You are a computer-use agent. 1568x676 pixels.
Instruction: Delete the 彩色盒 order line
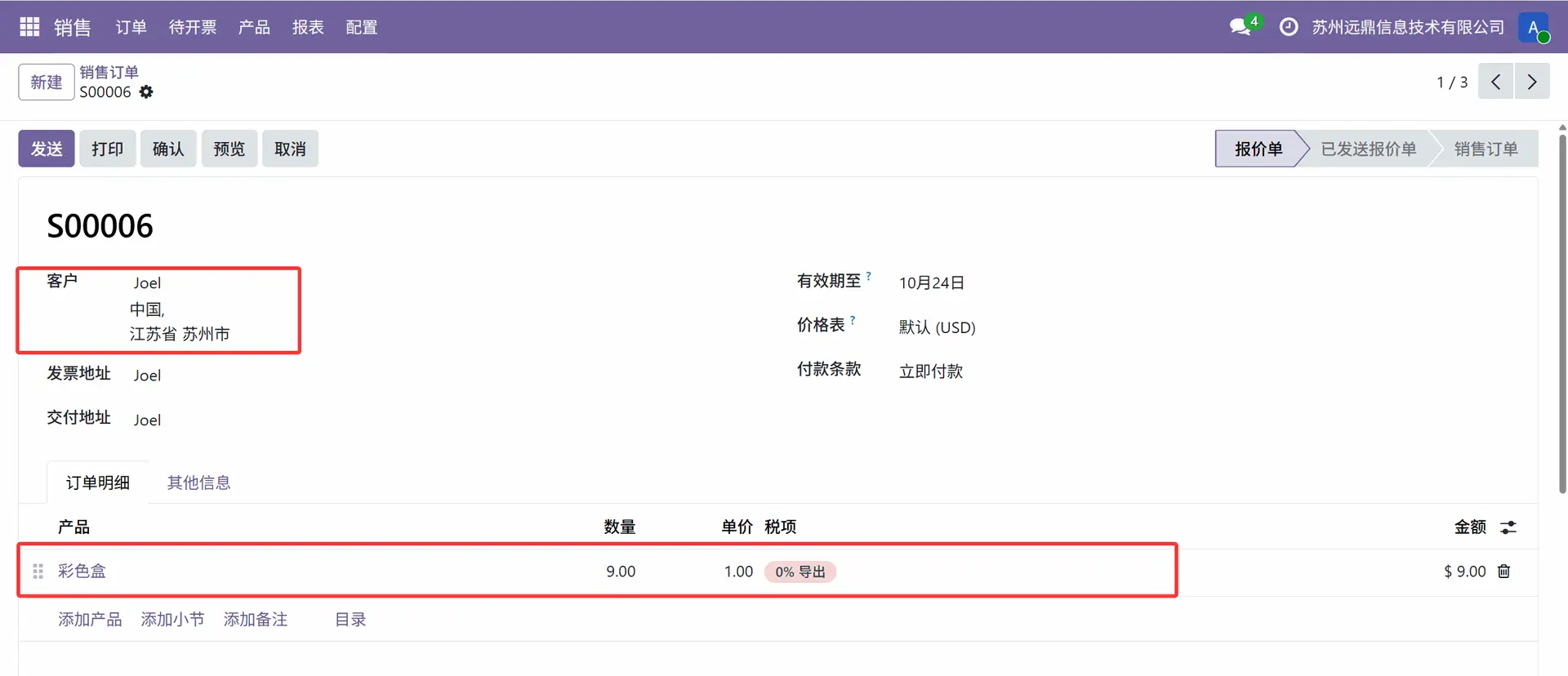1503,571
